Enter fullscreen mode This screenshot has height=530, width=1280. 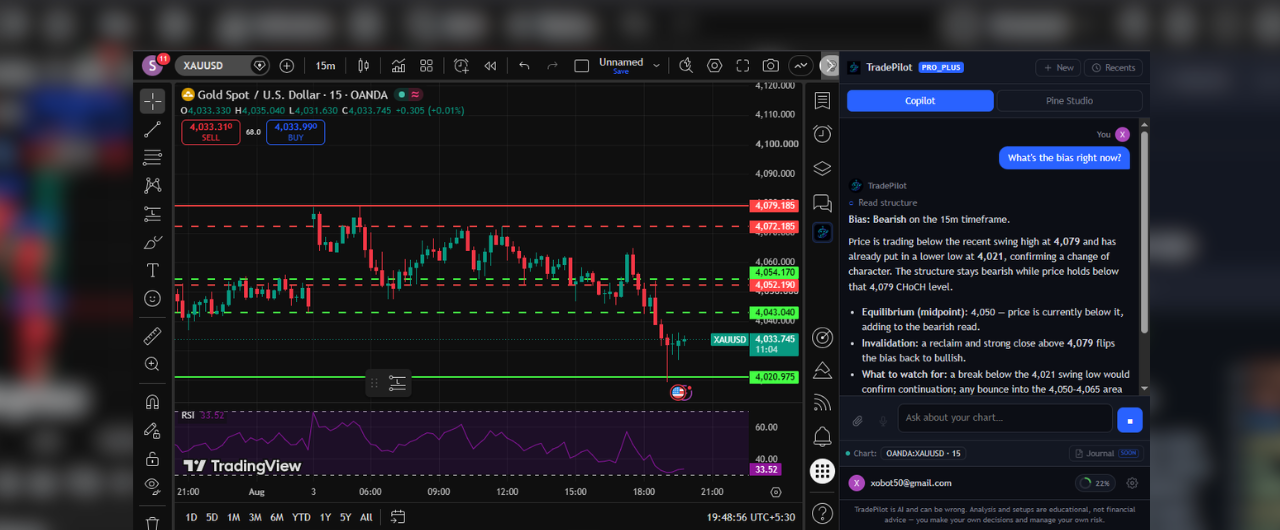(x=742, y=65)
